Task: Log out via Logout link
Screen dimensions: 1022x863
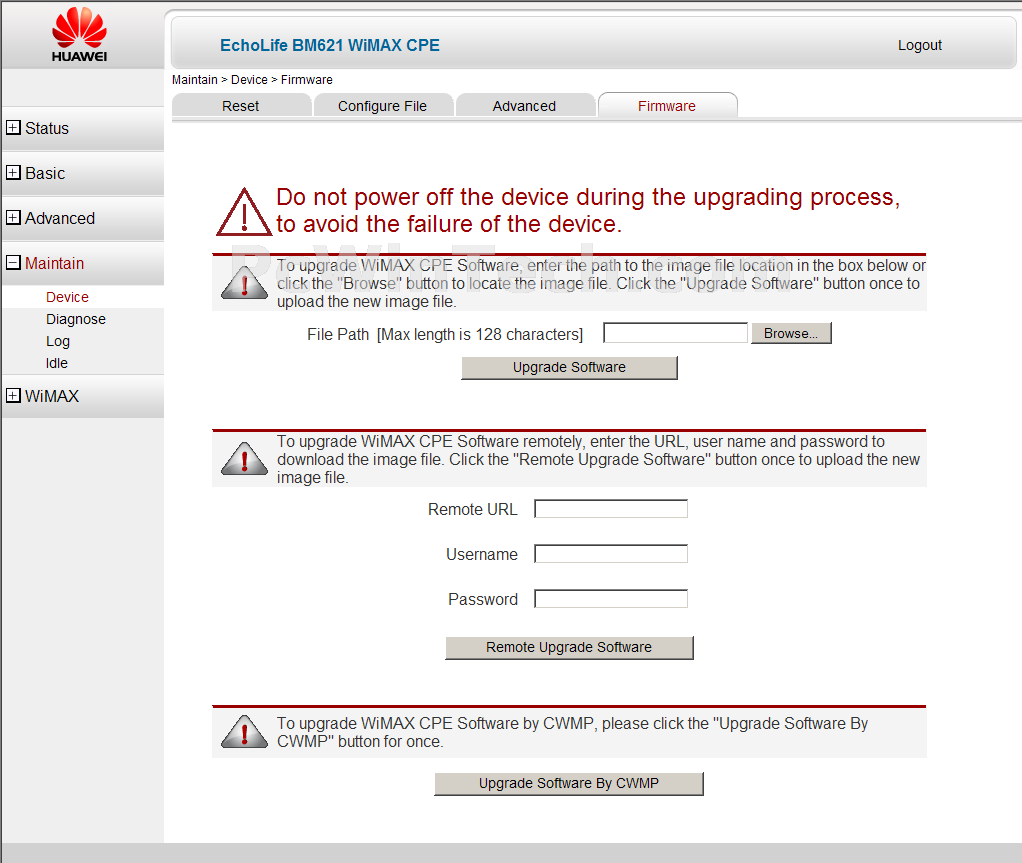Action: click(x=920, y=45)
